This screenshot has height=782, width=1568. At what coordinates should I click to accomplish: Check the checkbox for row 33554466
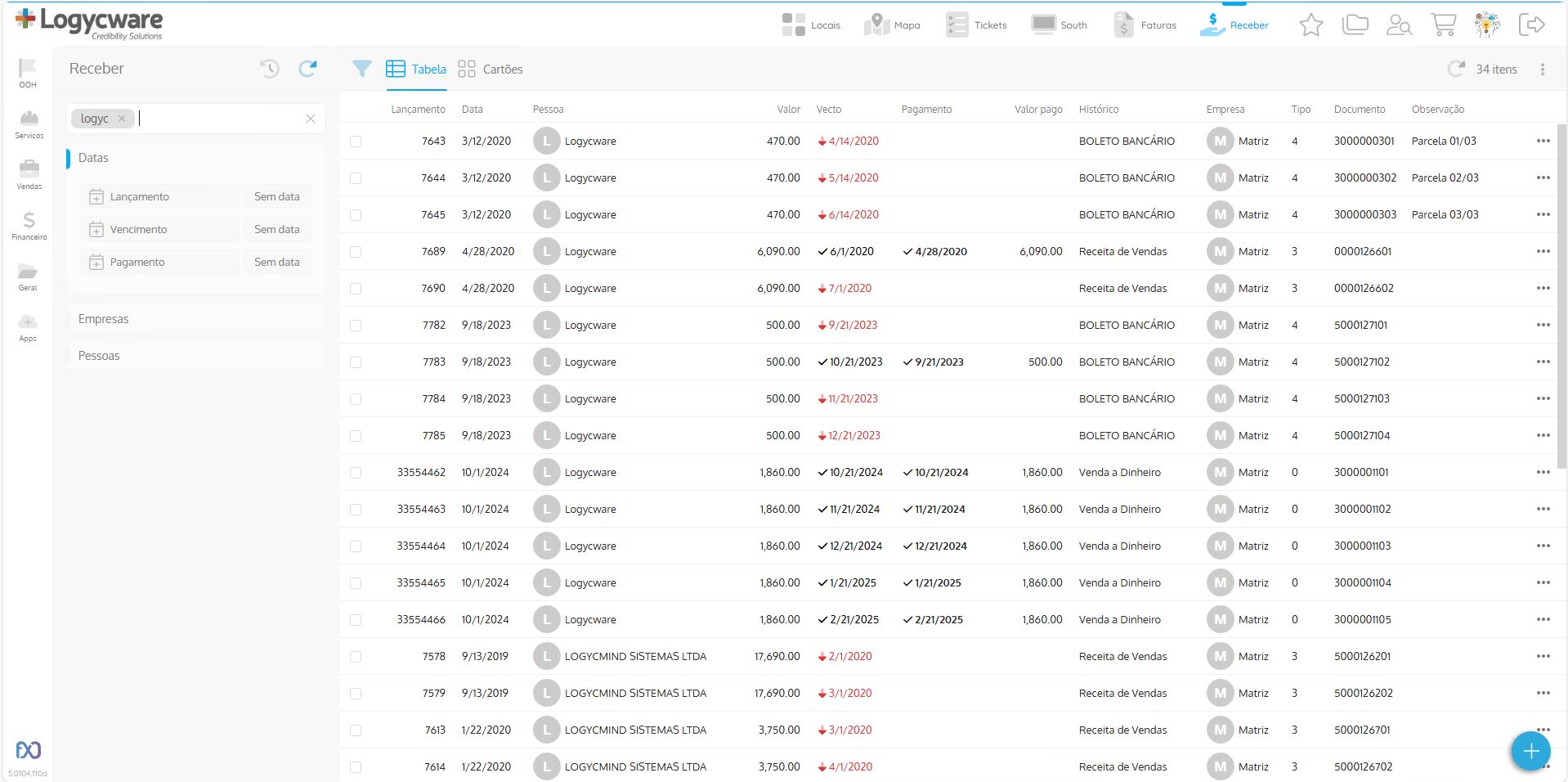click(x=356, y=620)
